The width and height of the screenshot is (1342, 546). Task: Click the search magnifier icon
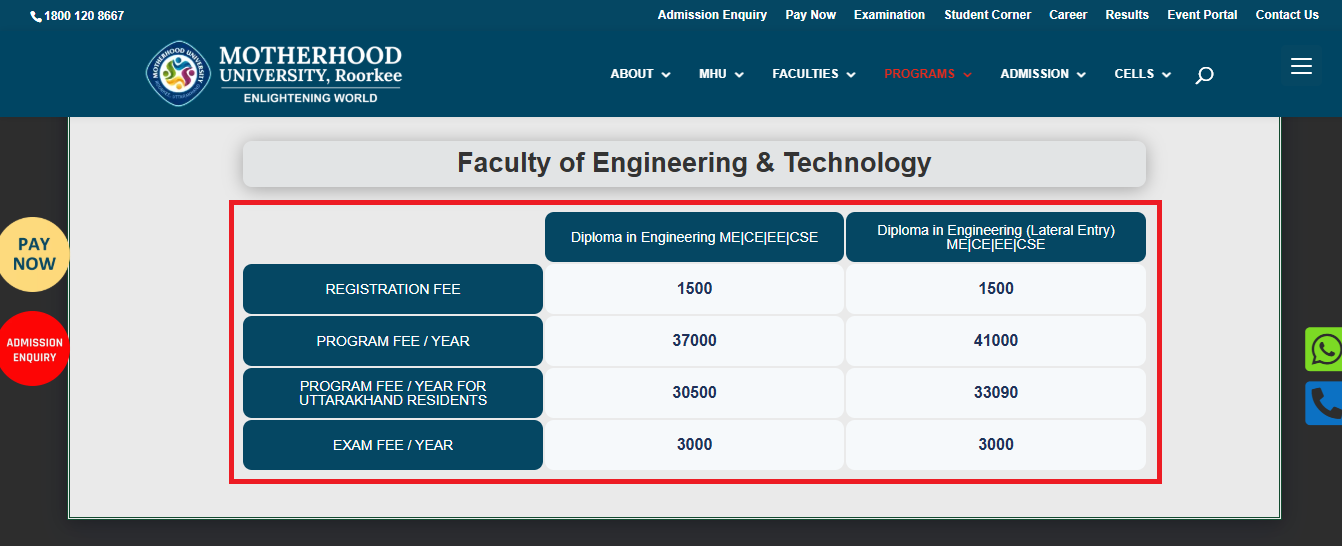click(x=1204, y=75)
